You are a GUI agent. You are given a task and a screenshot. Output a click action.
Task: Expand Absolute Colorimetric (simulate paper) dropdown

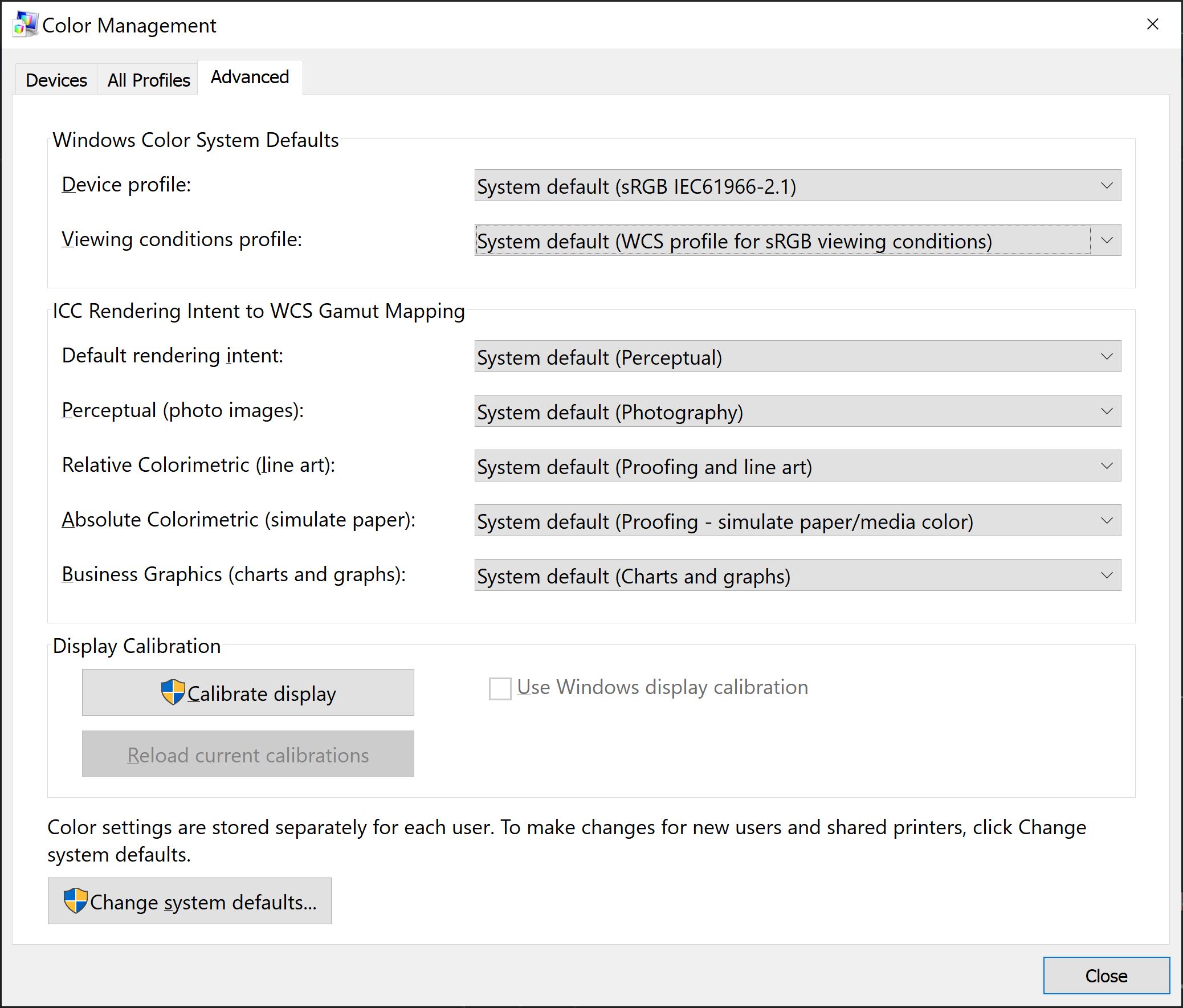(797, 521)
